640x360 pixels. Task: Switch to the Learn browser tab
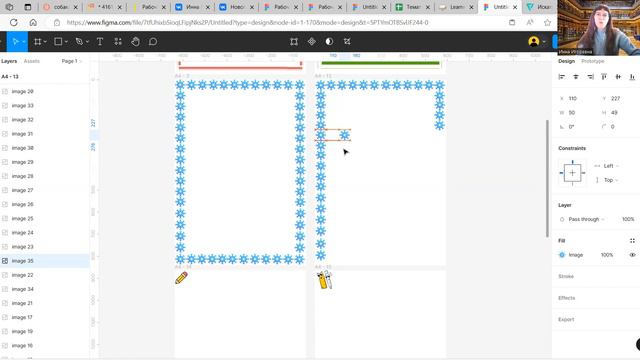[x=456, y=7]
